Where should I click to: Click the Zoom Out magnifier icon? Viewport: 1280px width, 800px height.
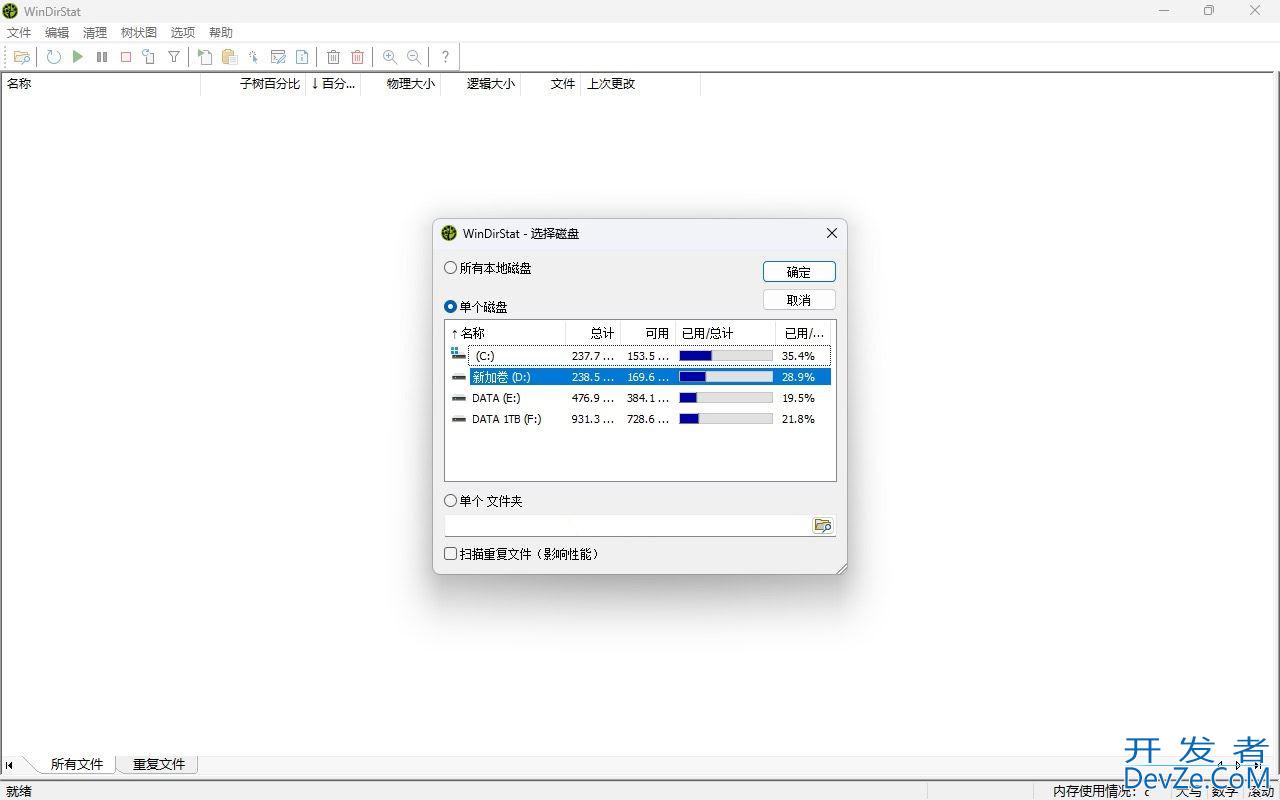point(414,57)
